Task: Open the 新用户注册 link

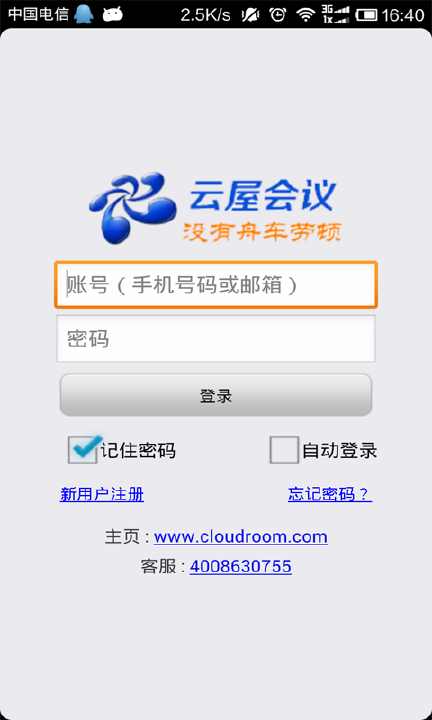Action: (101, 495)
